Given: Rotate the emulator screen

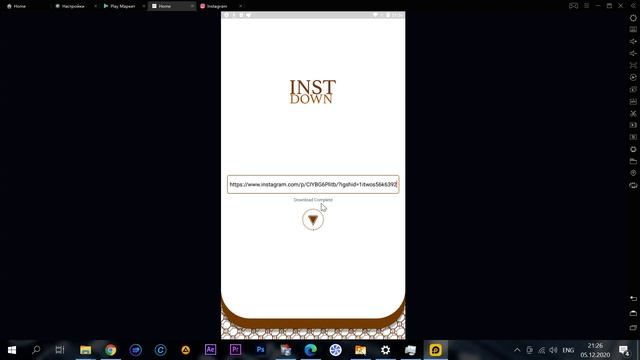Looking at the screenshot, I should (633, 185).
